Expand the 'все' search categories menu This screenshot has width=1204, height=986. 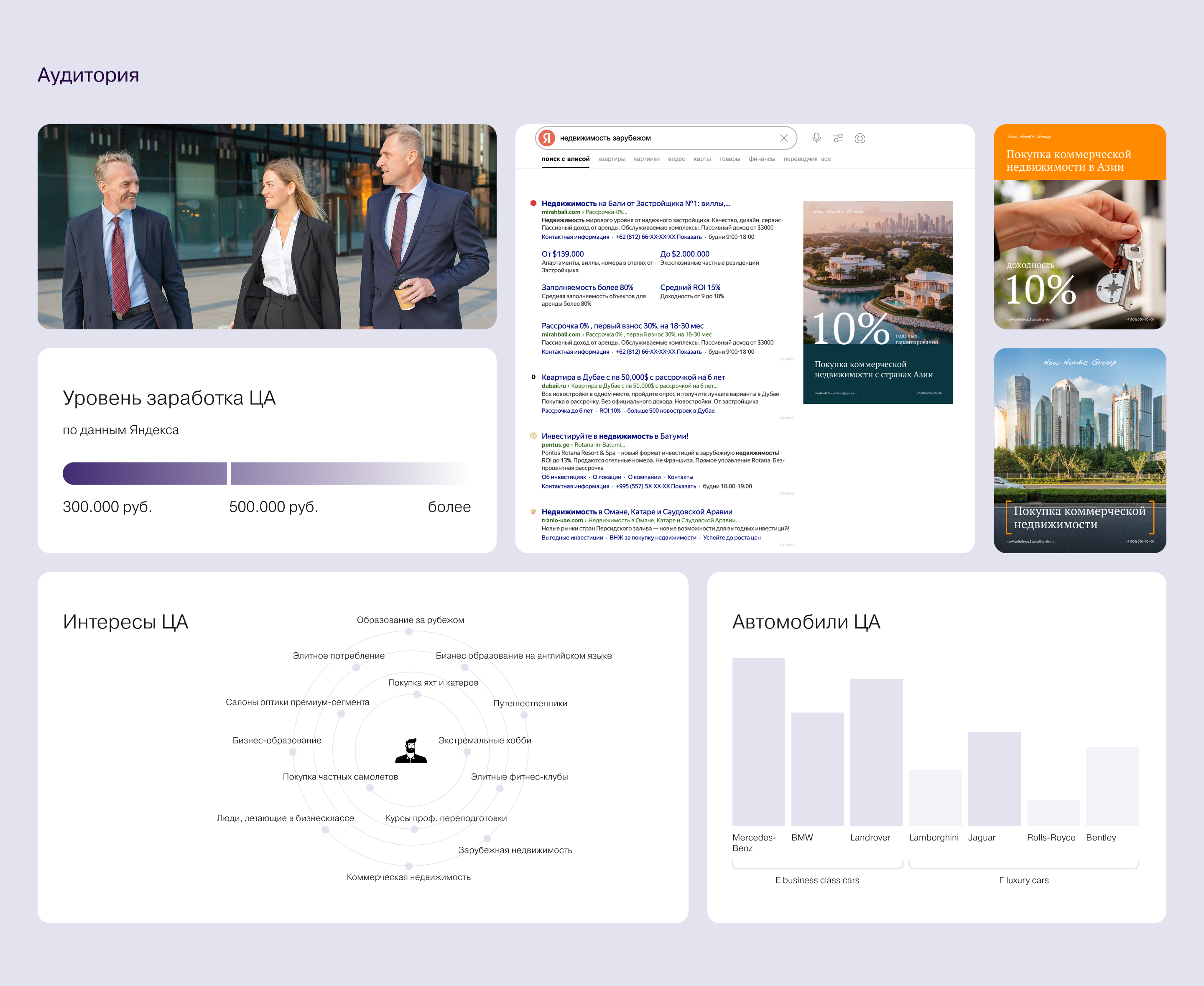(826, 159)
